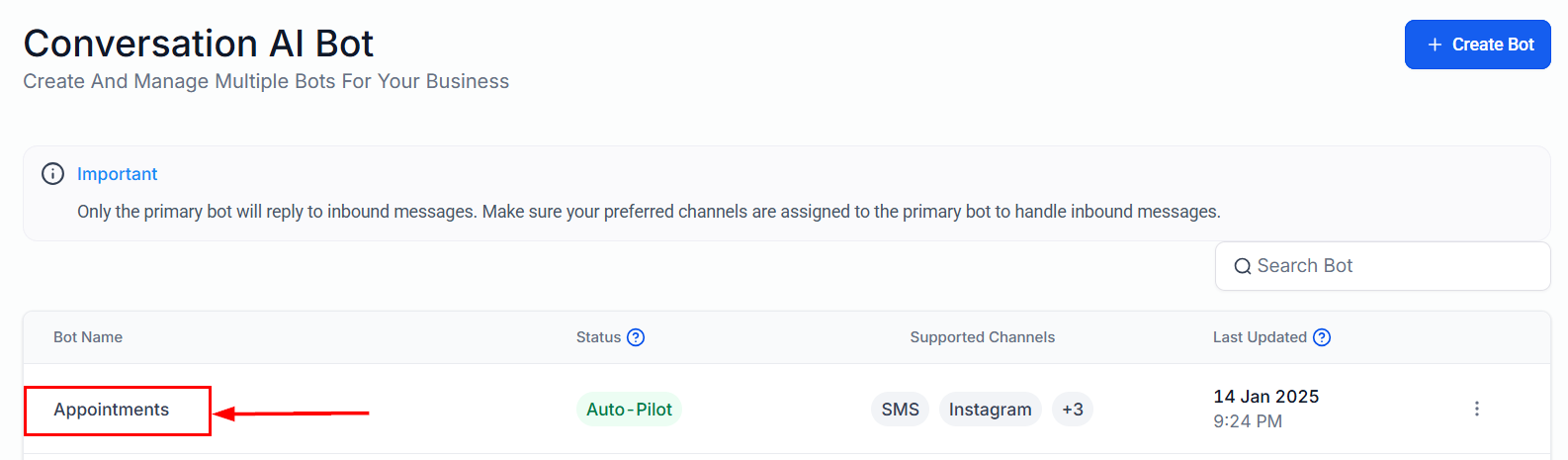Screen dimensions: 1568x460
Task: Select the Important notice heading
Action: pos(118,174)
